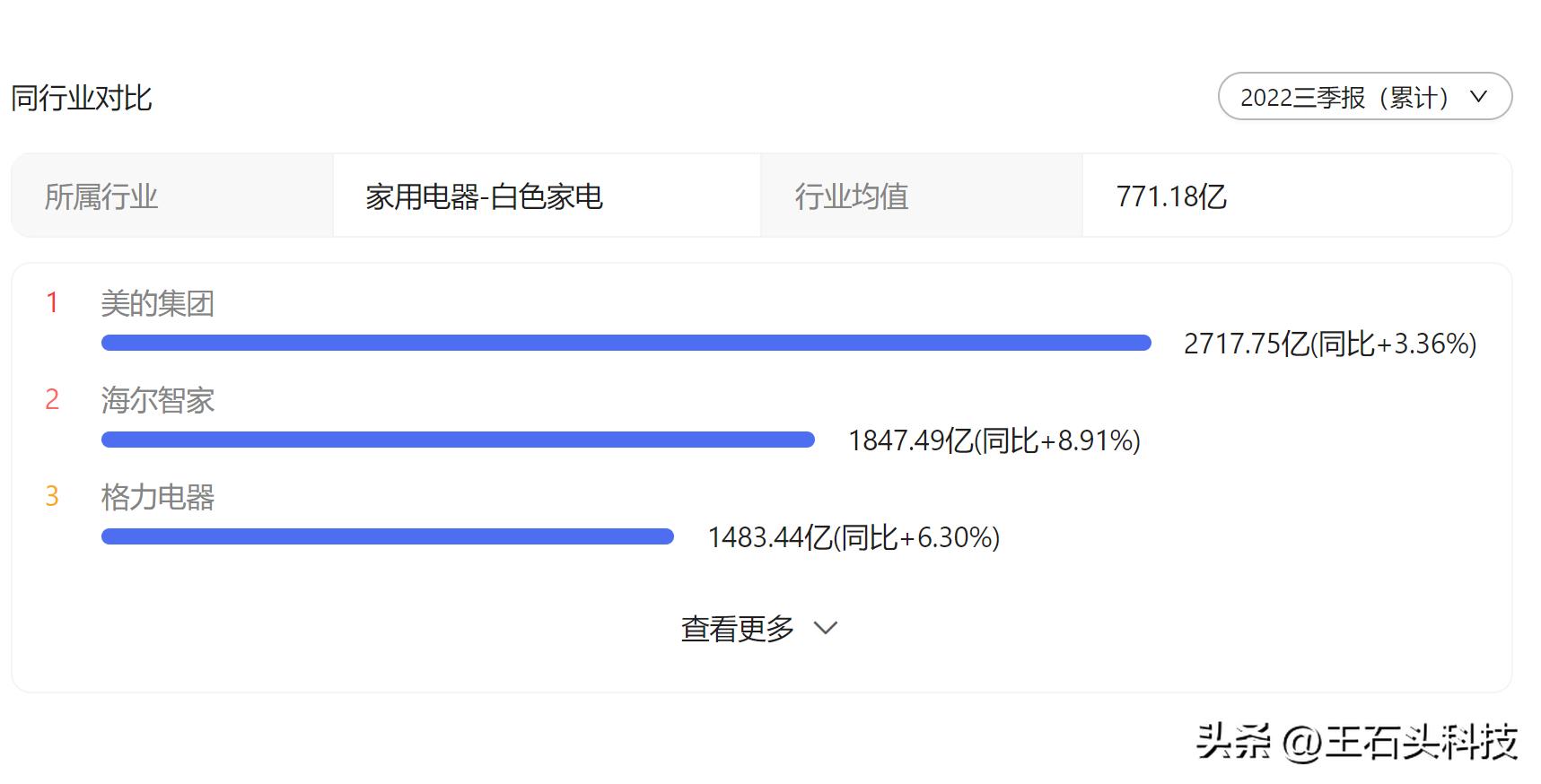1541x784 pixels.
Task: Select the 美的集团 company name
Action: coord(158,304)
